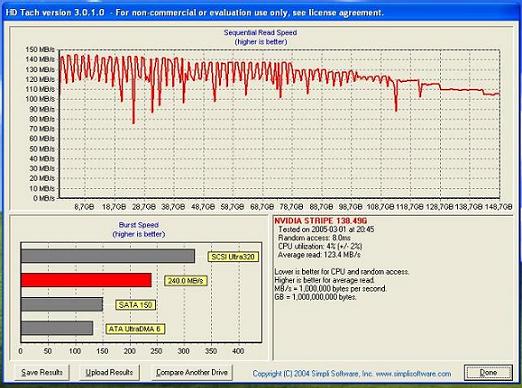Click the Average read 123.4 MB/s line
This screenshot has width=522, height=388.
[x=319, y=255]
